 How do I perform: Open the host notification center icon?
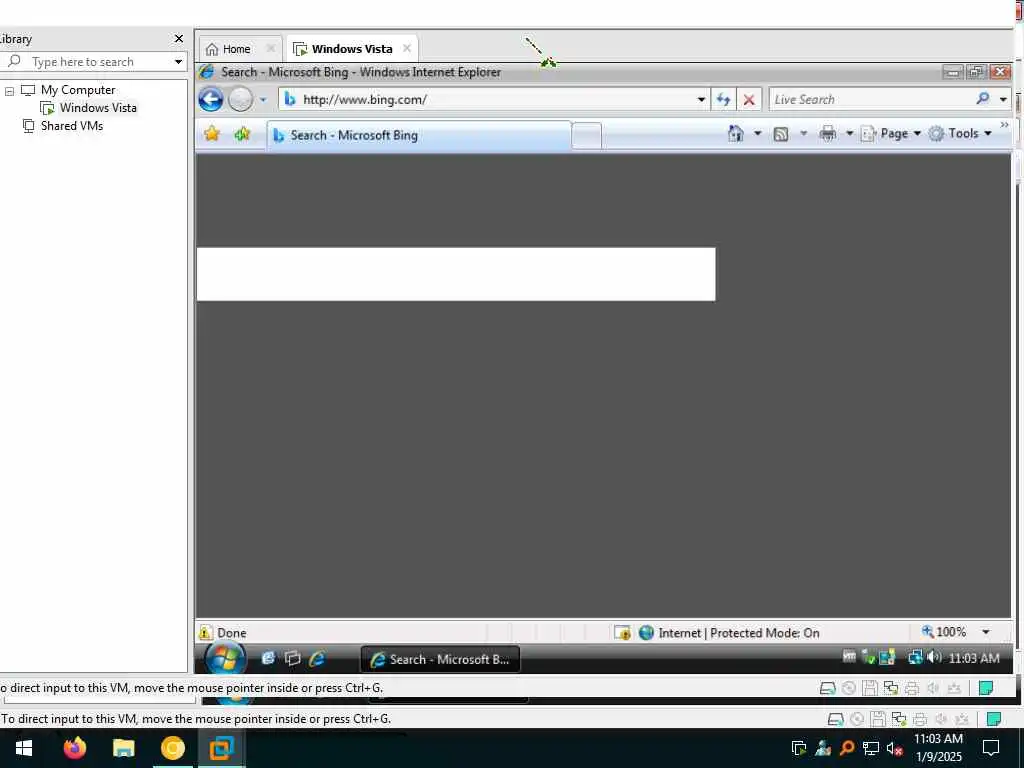click(x=991, y=748)
